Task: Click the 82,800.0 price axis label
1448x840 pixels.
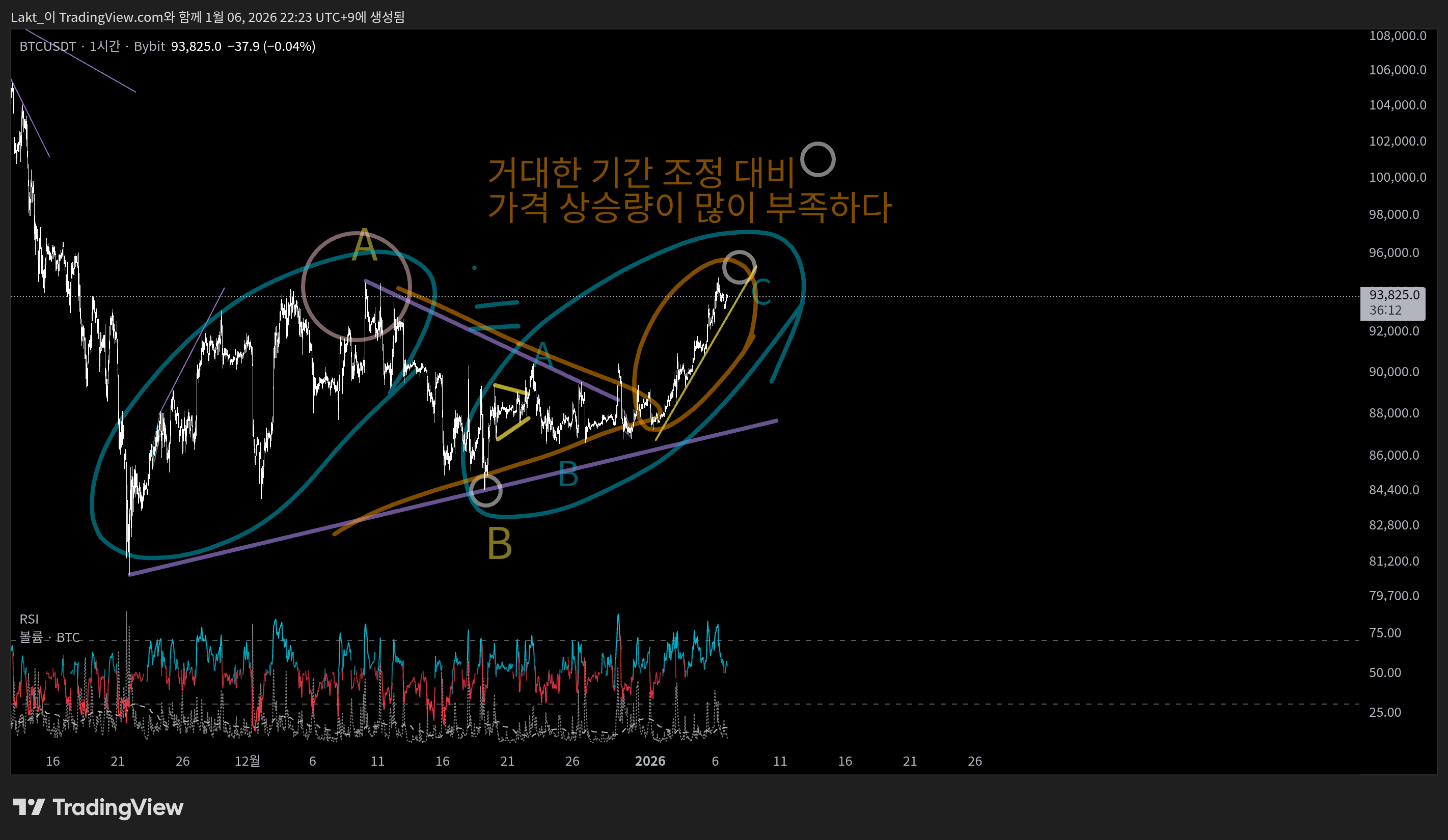Action: [1394, 525]
